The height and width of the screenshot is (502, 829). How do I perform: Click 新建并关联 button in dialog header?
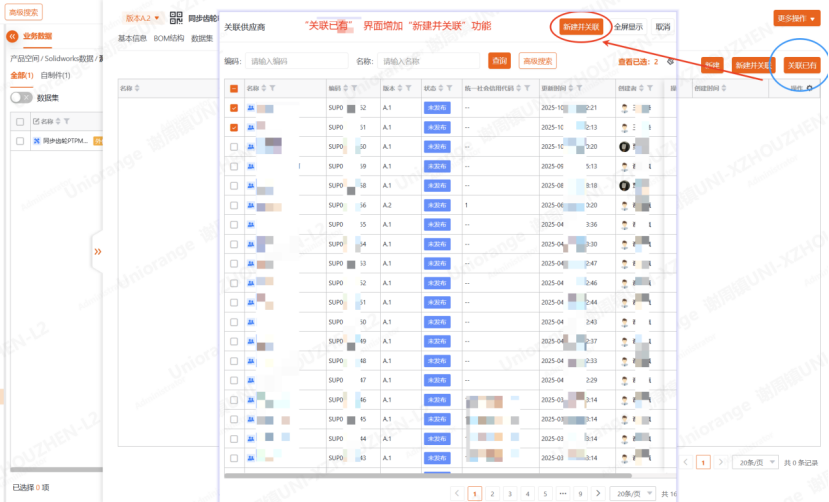(x=581, y=27)
